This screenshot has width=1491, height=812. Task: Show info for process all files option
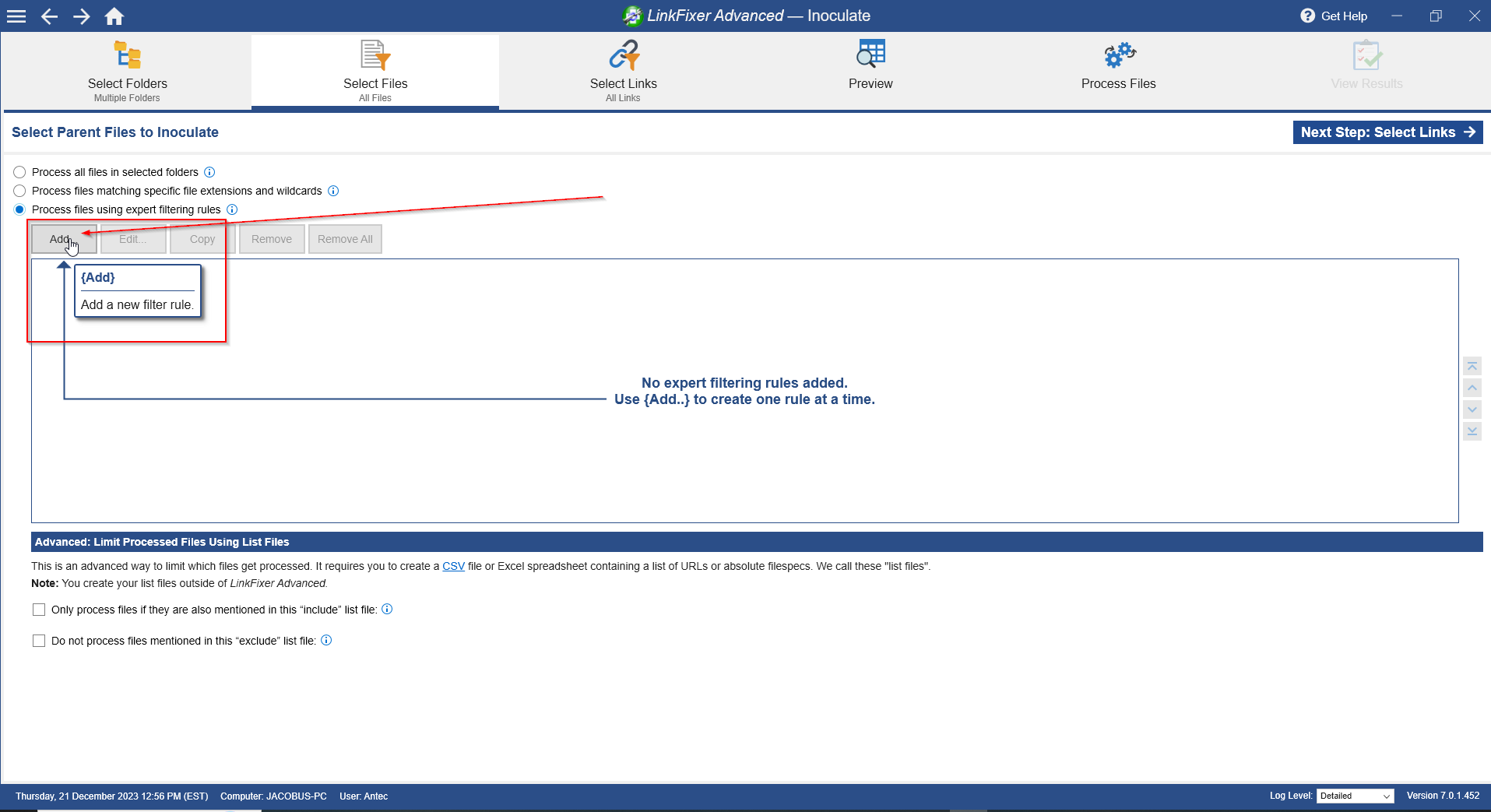[209, 172]
